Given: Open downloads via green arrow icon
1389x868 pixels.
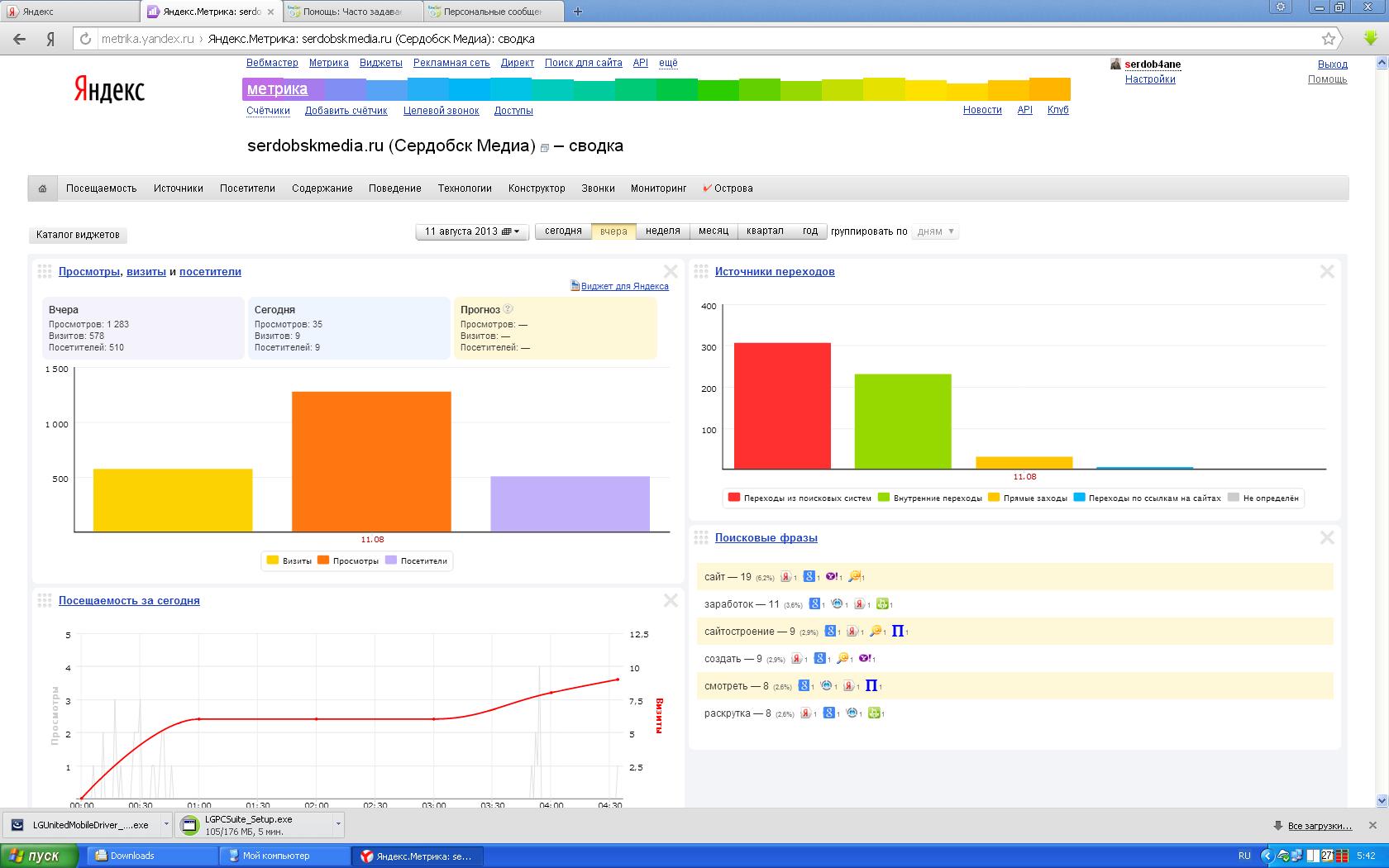Looking at the screenshot, I should 1370,38.
